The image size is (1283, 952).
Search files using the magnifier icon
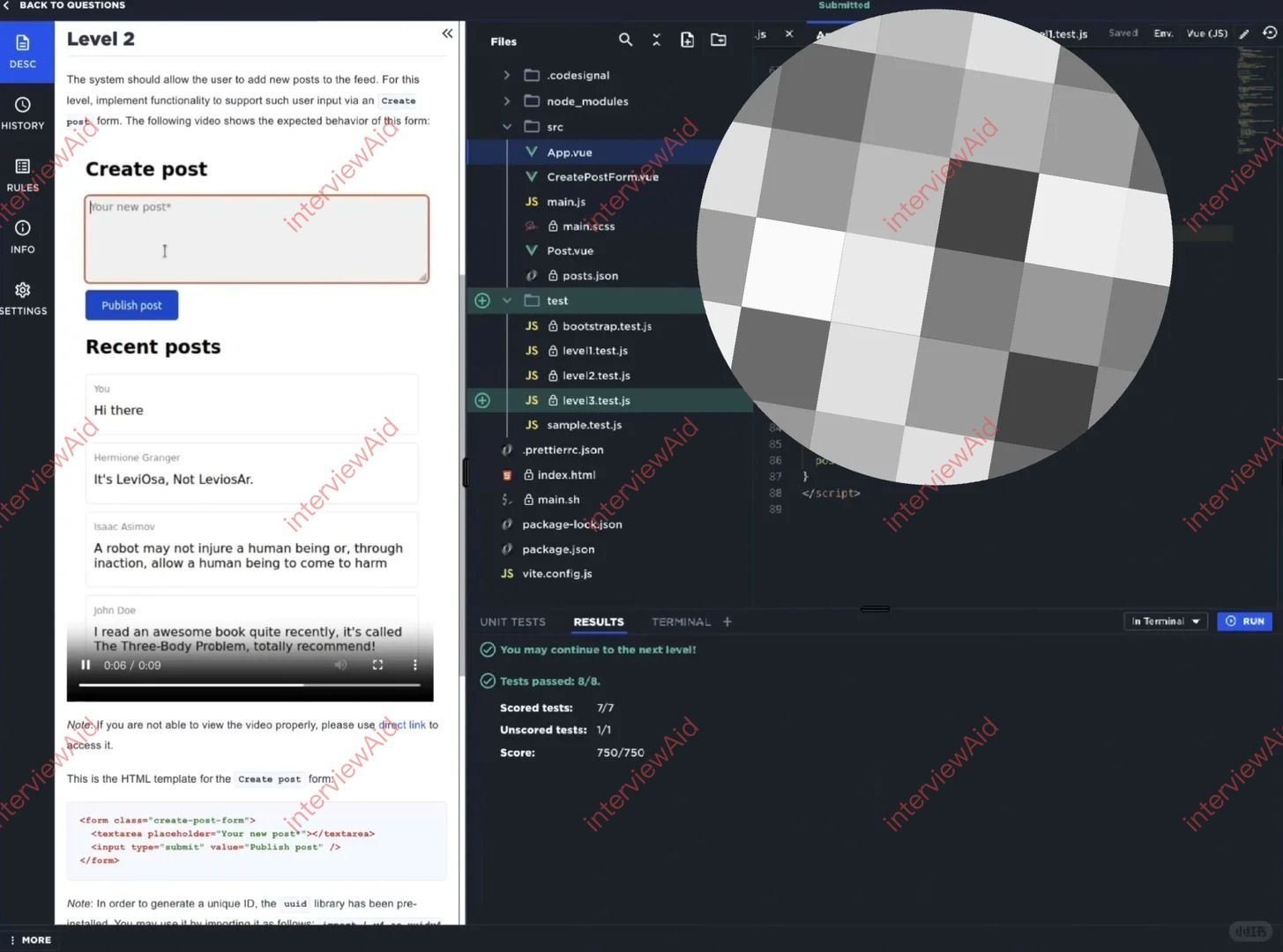625,40
